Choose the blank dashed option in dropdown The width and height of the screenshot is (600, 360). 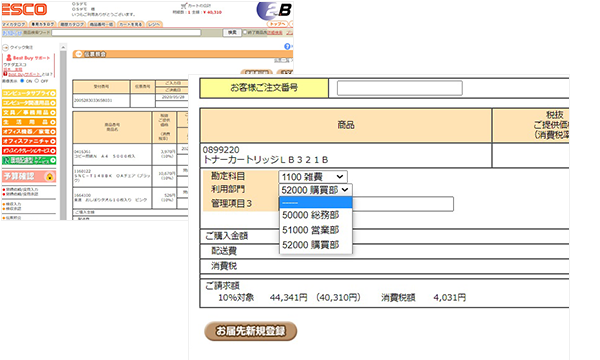click(316, 202)
